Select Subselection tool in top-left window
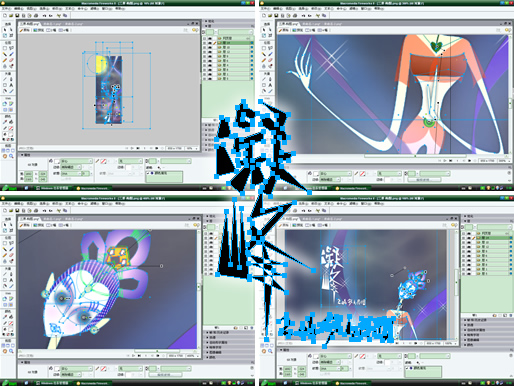Image resolution: width=514 pixels, height=386 pixels. point(11,30)
